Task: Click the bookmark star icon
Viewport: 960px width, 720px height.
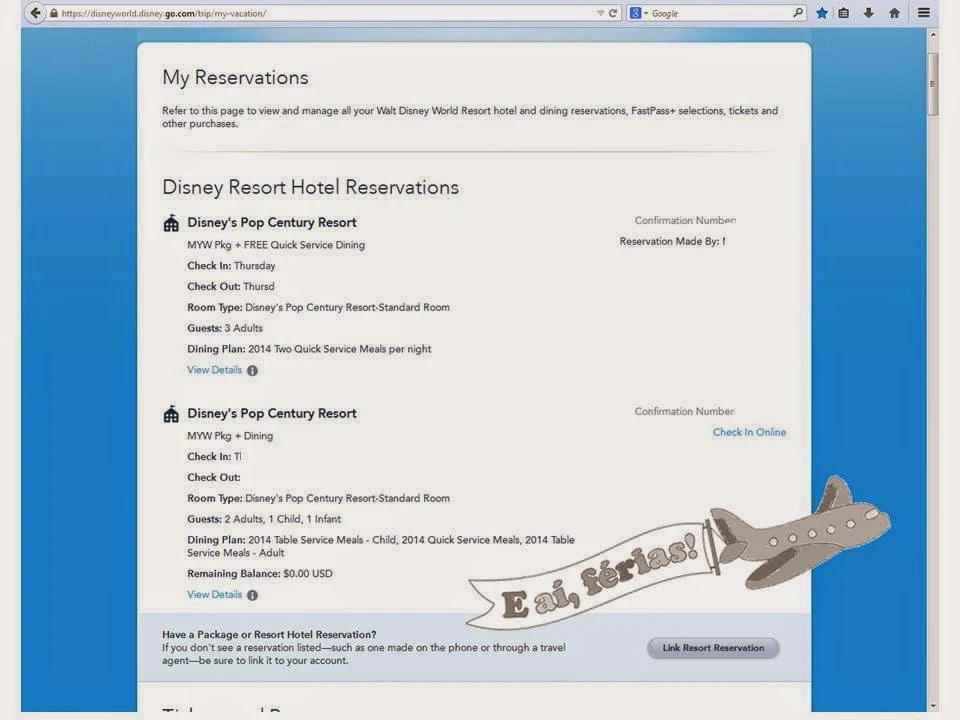Action: (822, 13)
